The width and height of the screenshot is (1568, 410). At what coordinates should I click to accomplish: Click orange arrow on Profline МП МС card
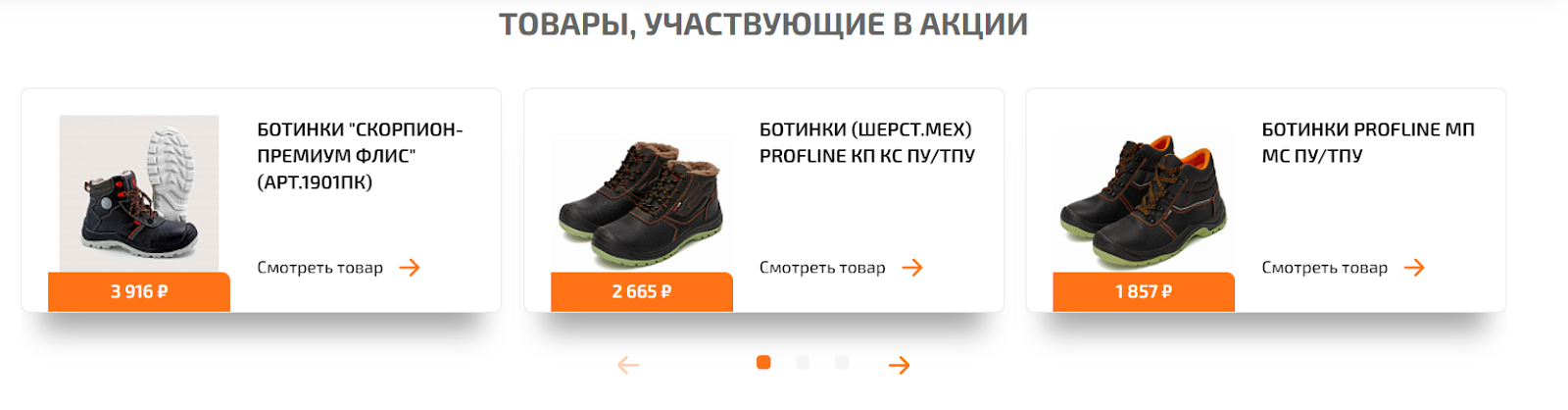1414,268
